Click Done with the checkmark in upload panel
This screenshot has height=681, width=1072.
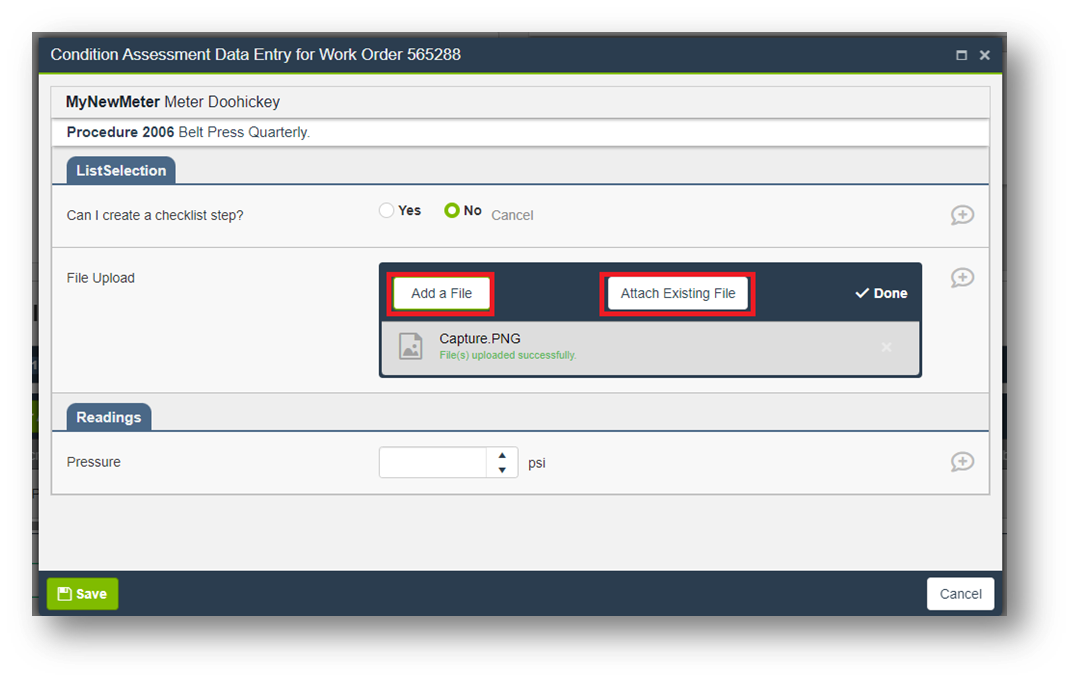click(881, 293)
